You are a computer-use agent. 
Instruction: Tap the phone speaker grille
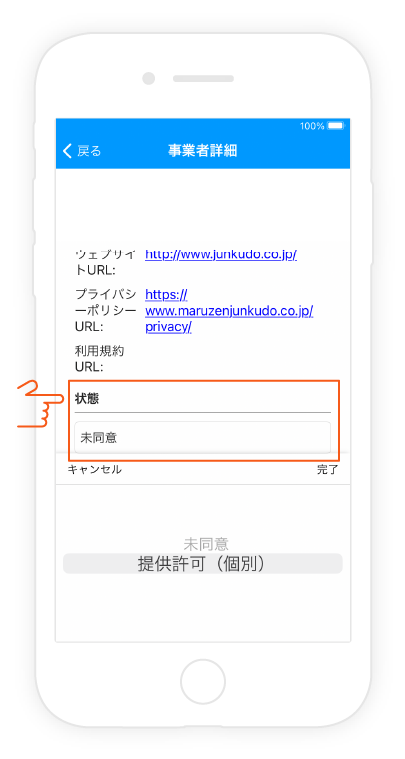[203, 78]
